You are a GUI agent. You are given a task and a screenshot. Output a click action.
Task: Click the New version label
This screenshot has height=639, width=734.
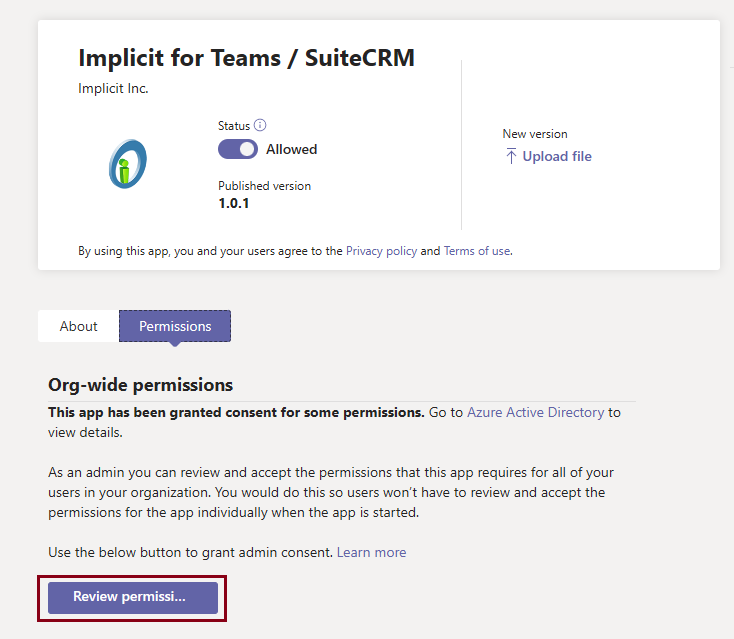coord(534,134)
